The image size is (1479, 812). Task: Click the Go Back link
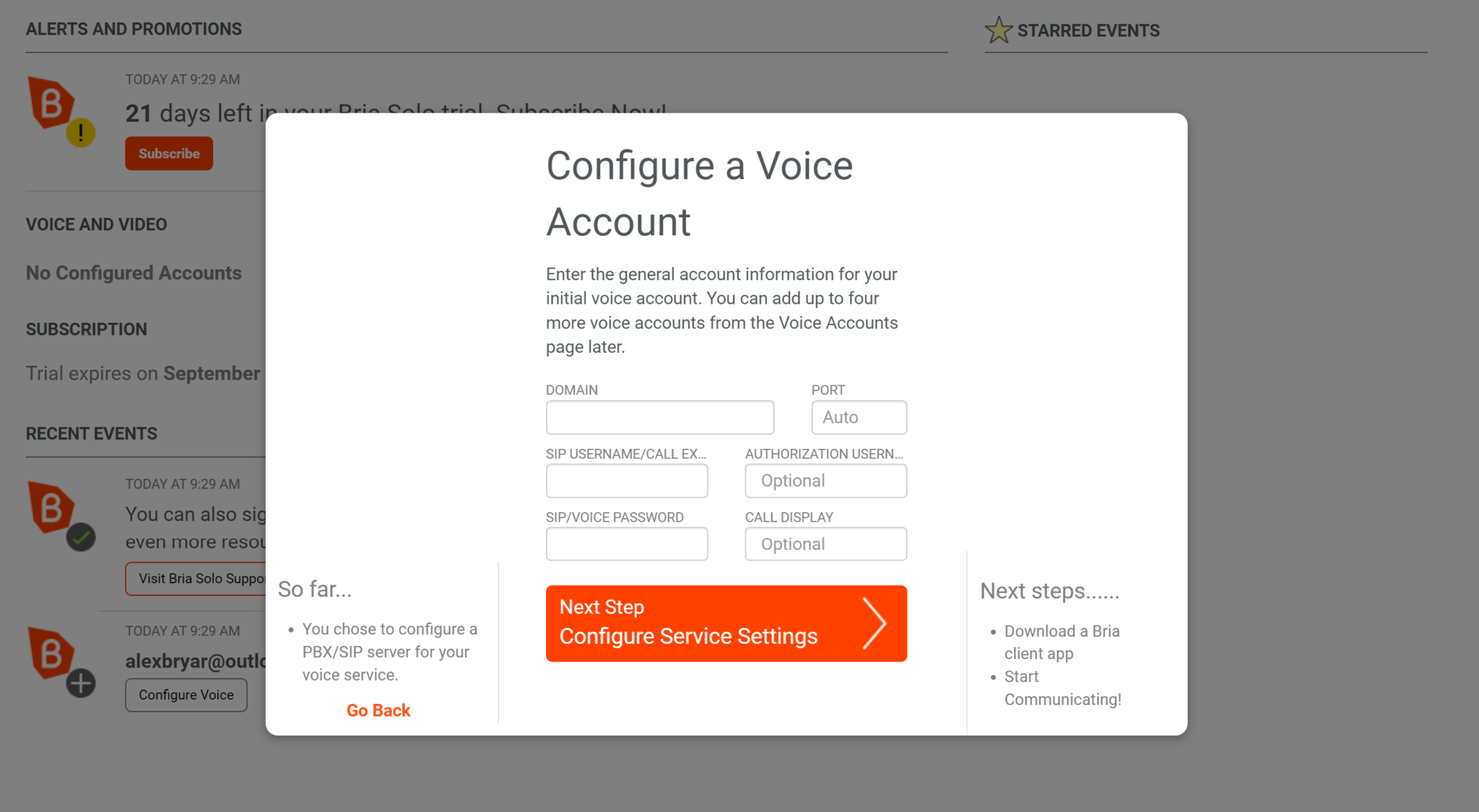(x=378, y=710)
